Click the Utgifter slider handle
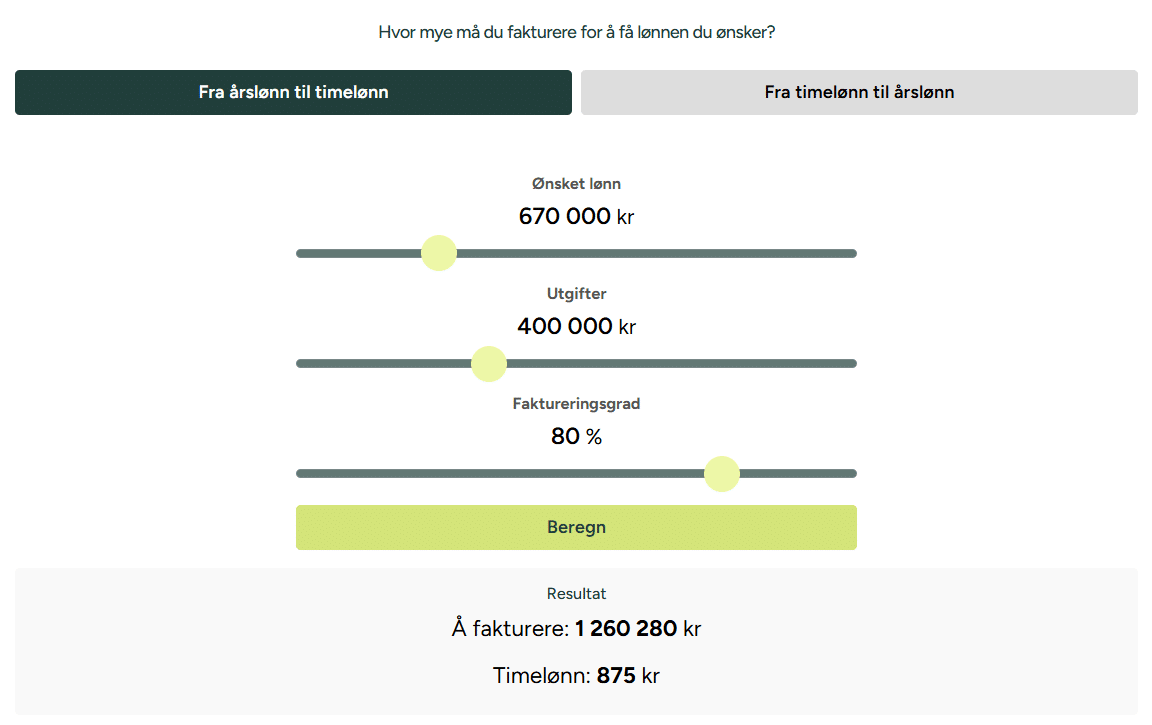 coord(489,364)
